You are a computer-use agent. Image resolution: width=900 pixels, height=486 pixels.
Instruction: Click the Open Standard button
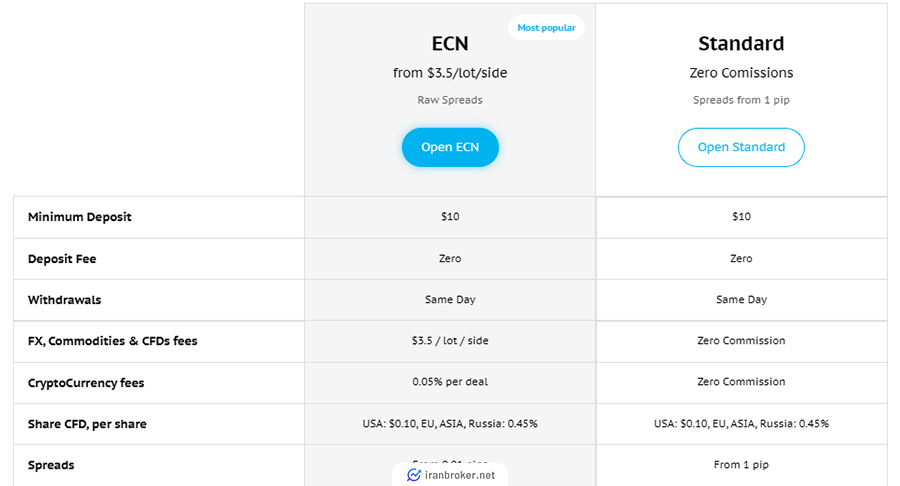[741, 147]
